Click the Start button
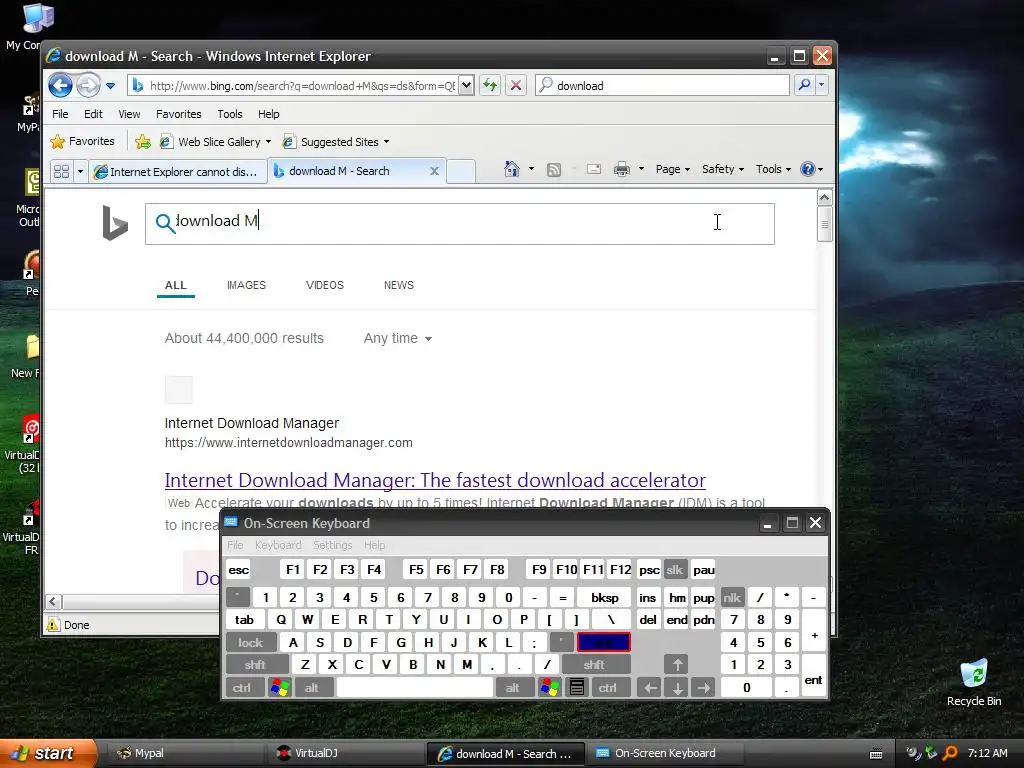Screen dimensions: 1024x768 coord(48,753)
